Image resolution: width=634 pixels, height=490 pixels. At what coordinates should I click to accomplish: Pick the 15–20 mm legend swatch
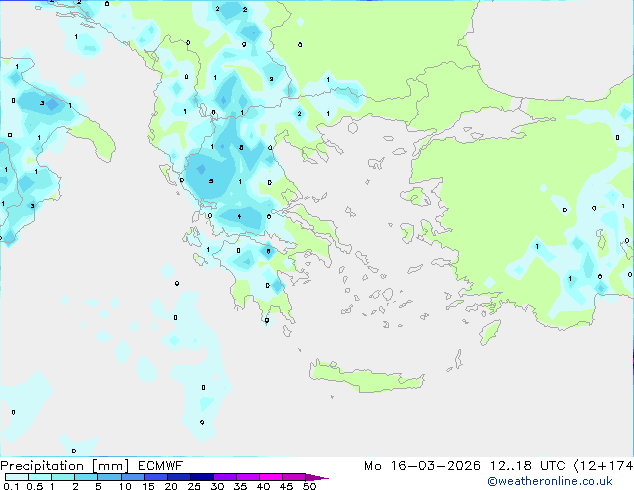tap(155, 477)
